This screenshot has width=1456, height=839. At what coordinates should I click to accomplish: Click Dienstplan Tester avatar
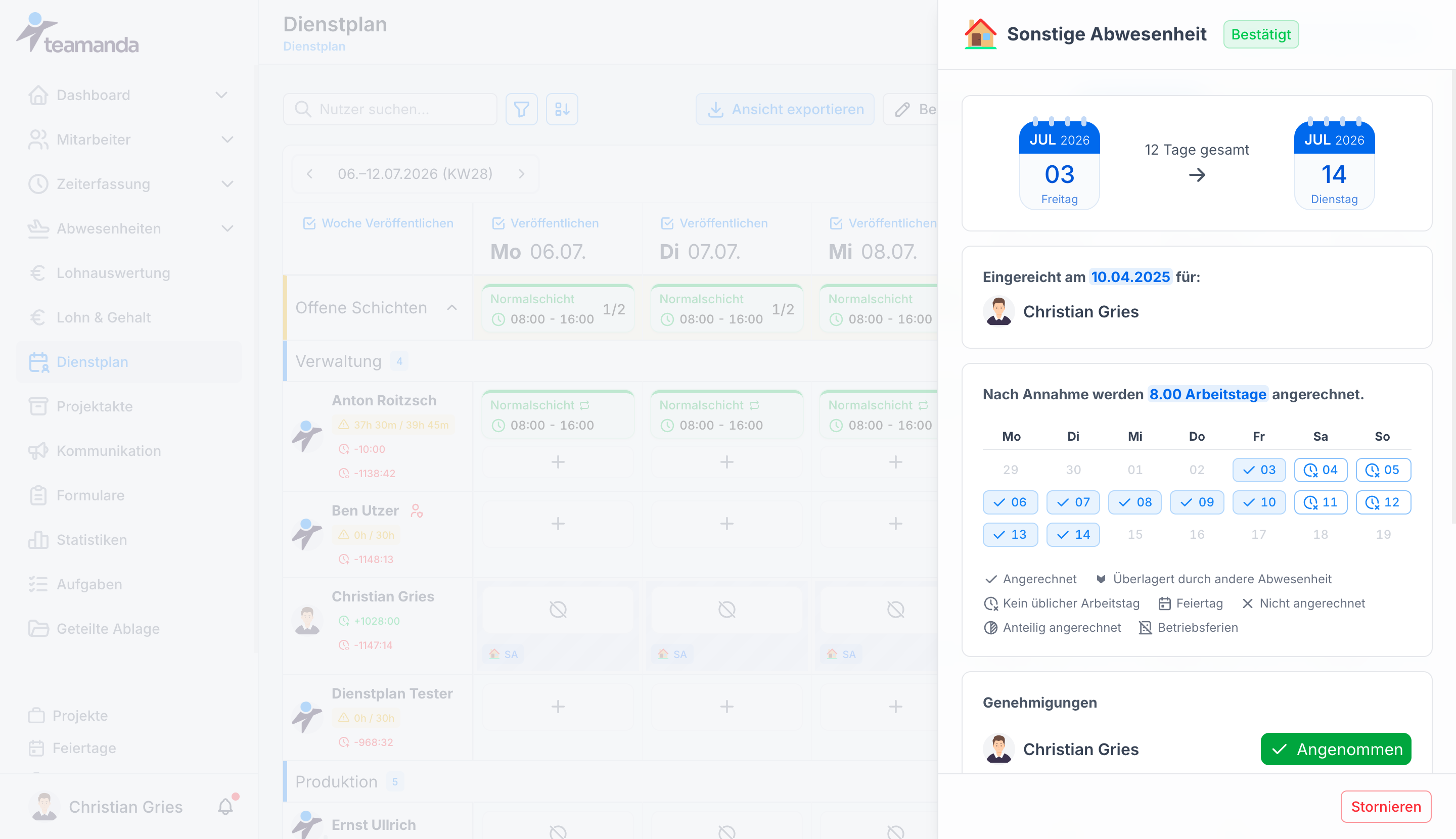point(307,717)
